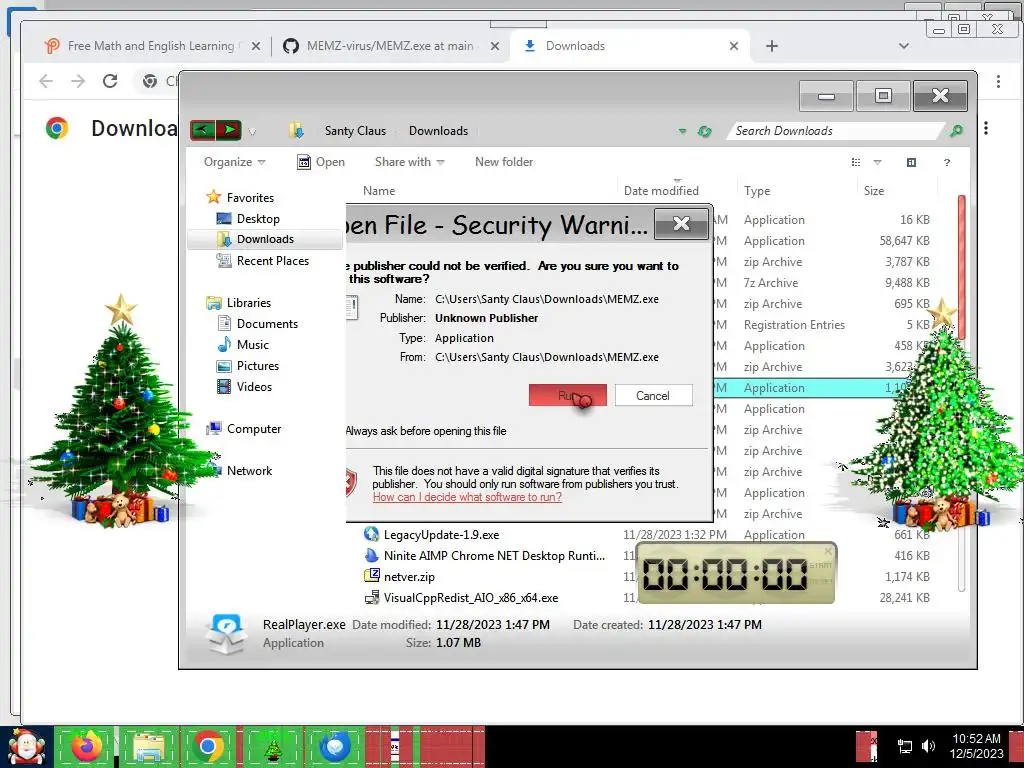Click New folder in the toolbar
This screenshot has width=1024, height=768.
tap(504, 162)
